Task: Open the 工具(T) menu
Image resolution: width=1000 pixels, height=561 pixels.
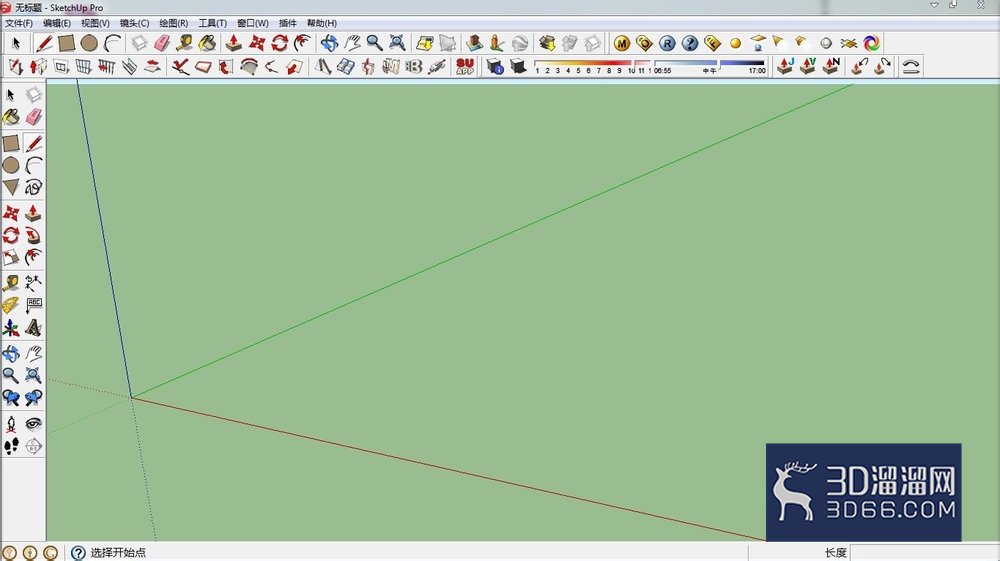Action: click(212, 23)
